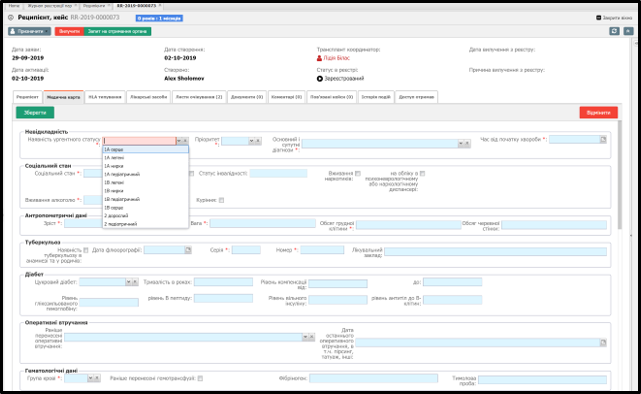Open calendar for last operative intervention date

click(x=603, y=343)
